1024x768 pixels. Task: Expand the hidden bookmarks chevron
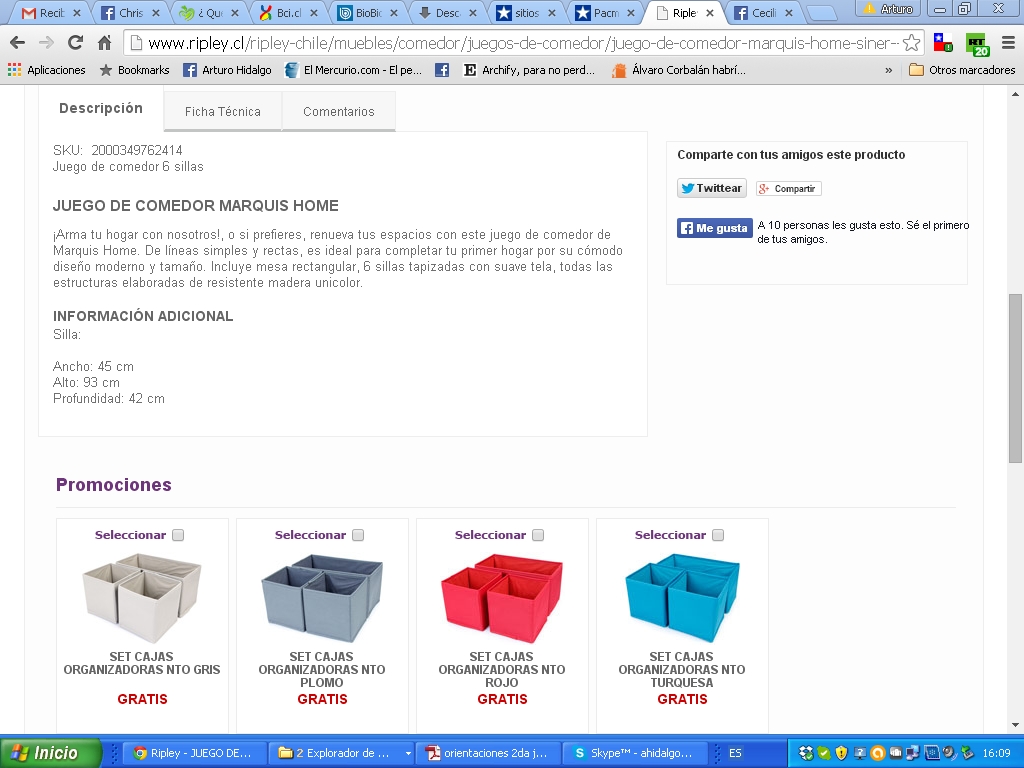[888, 70]
